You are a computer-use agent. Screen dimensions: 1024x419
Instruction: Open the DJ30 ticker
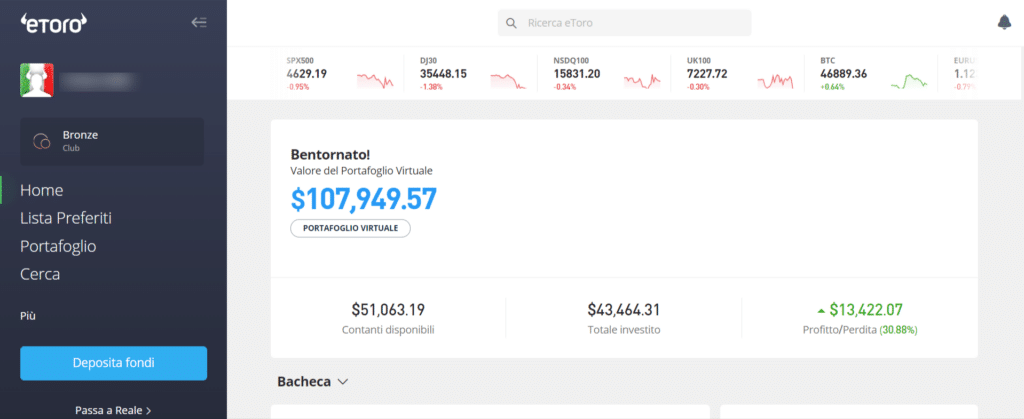click(473, 73)
